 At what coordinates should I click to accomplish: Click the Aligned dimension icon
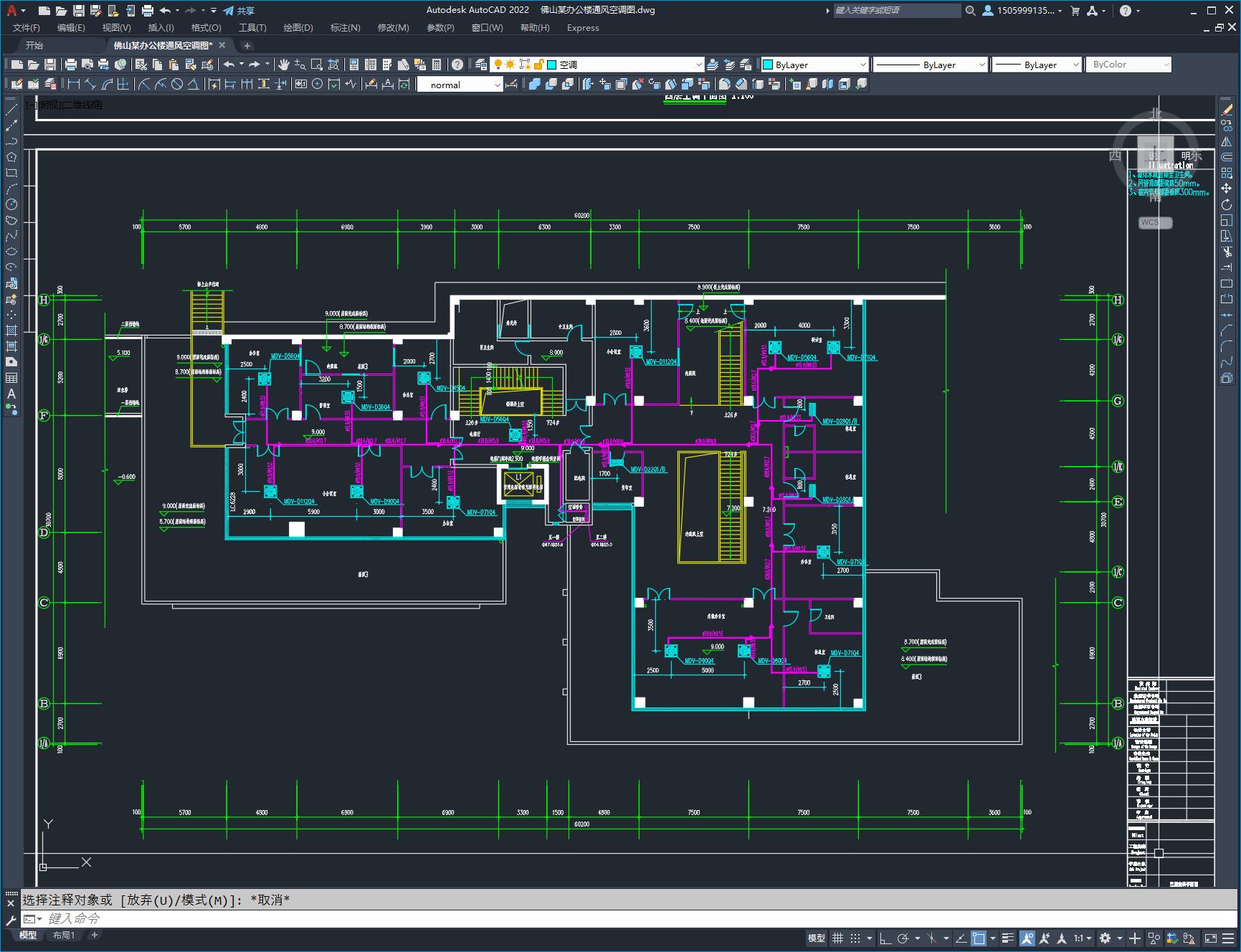pos(90,85)
